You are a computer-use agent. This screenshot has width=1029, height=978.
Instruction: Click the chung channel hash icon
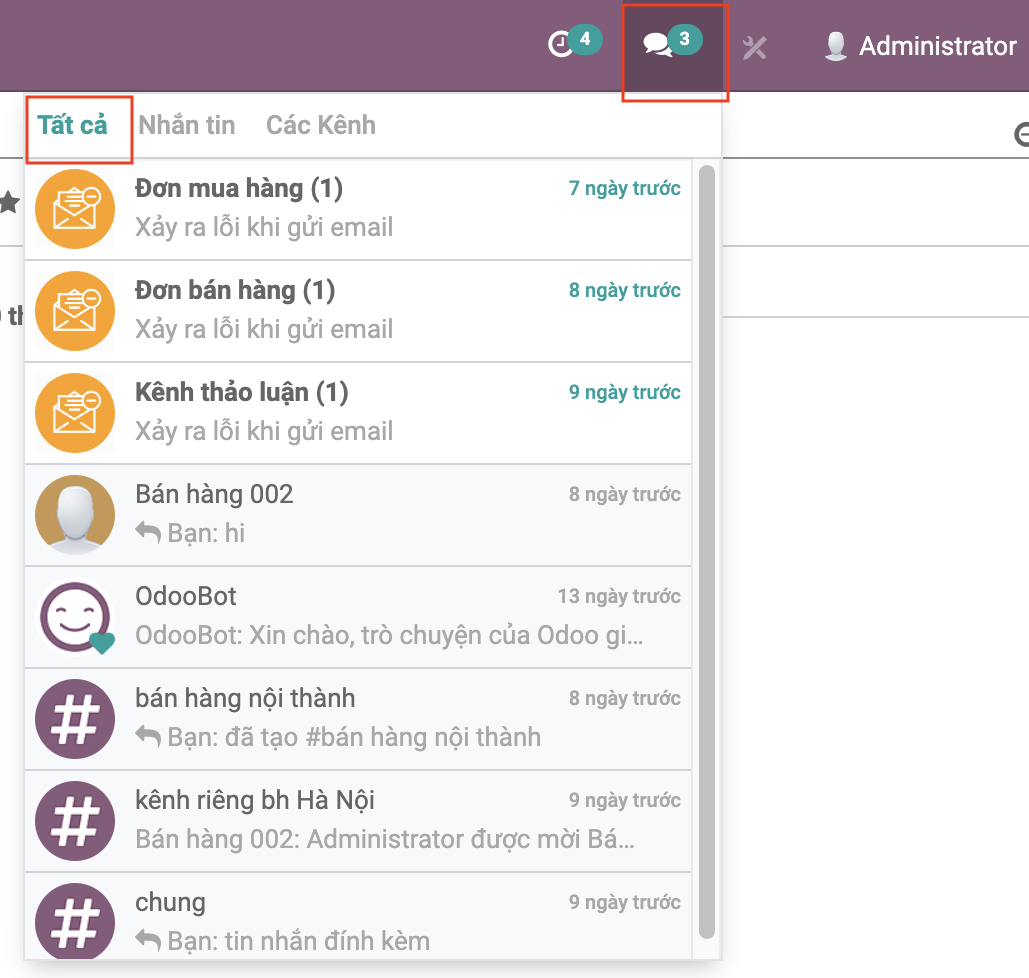(x=75, y=920)
